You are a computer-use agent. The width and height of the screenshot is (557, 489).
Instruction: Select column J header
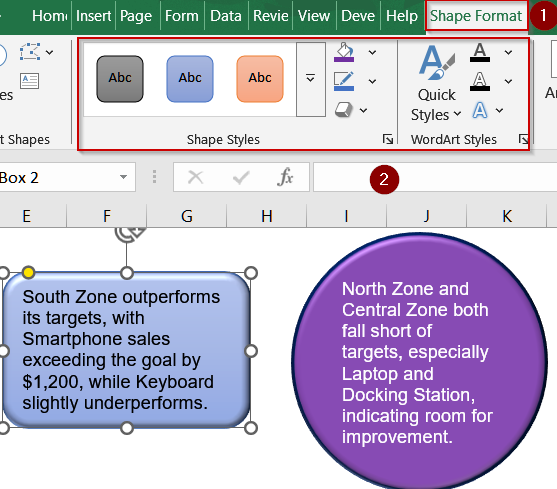(x=426, y=216)
